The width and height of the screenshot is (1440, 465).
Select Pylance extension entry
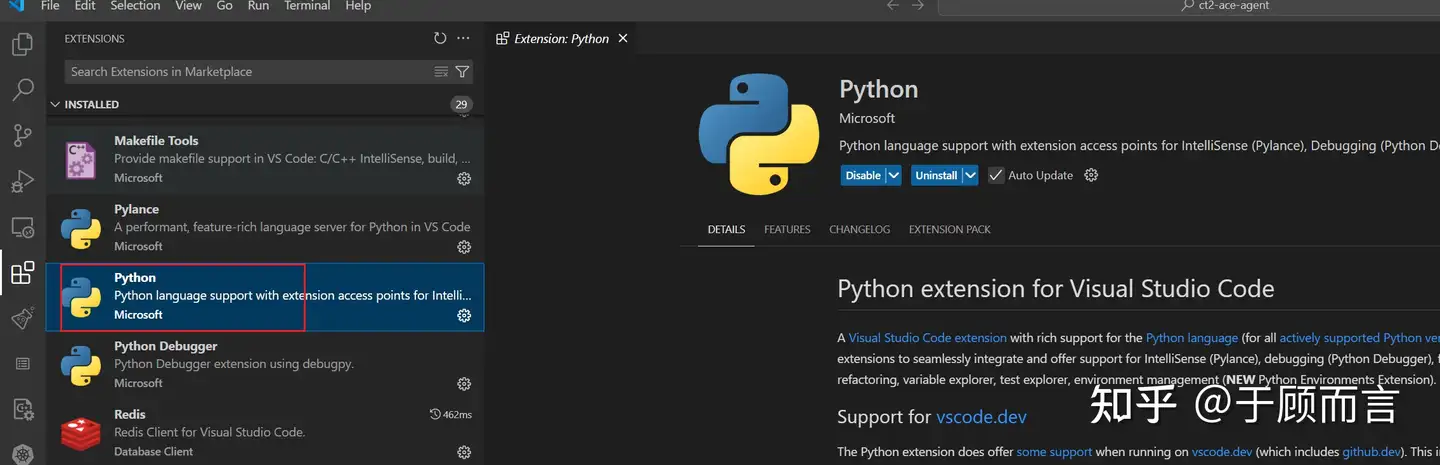point(265,228)
